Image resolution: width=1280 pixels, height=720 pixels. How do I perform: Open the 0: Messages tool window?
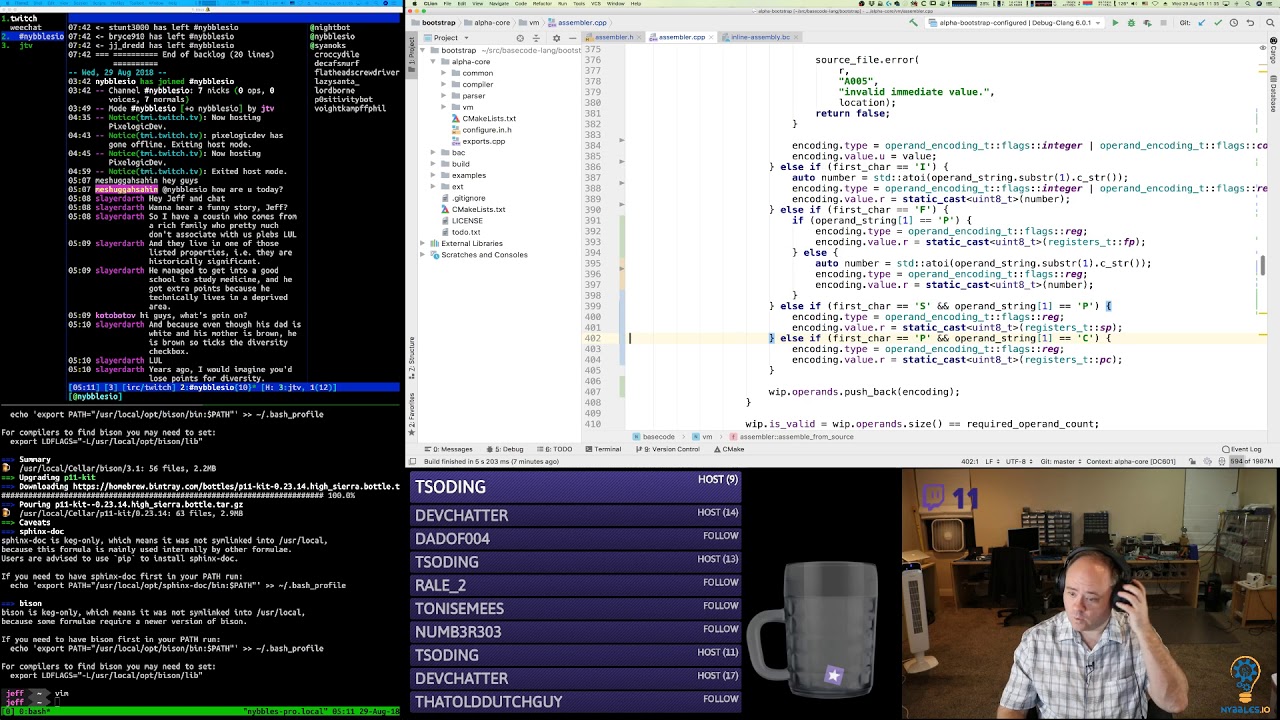click(x=448, y=449)
